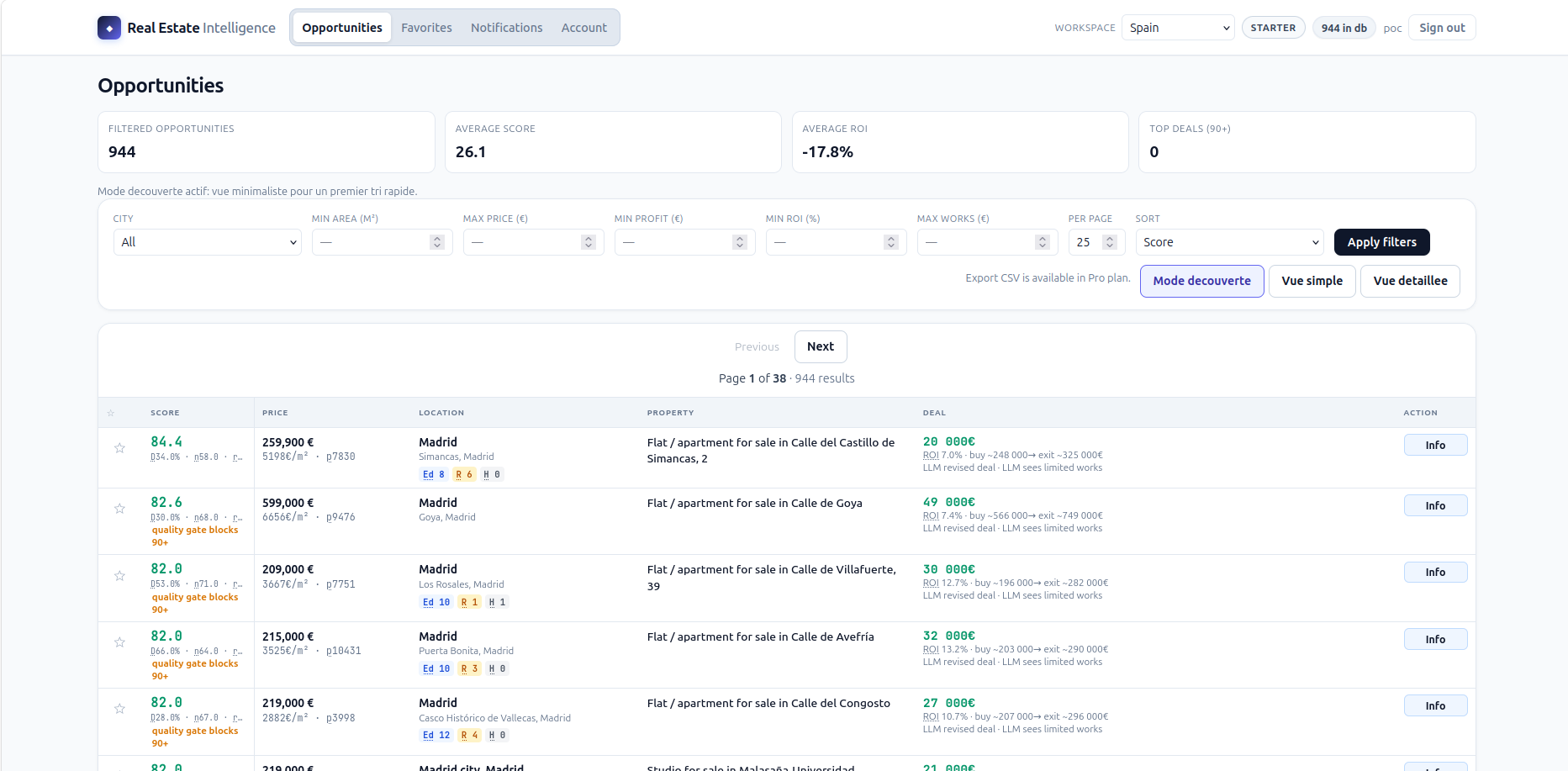Click the Min Profit stepper arrows
The image size is (1568, 771).
coord(740,242)
